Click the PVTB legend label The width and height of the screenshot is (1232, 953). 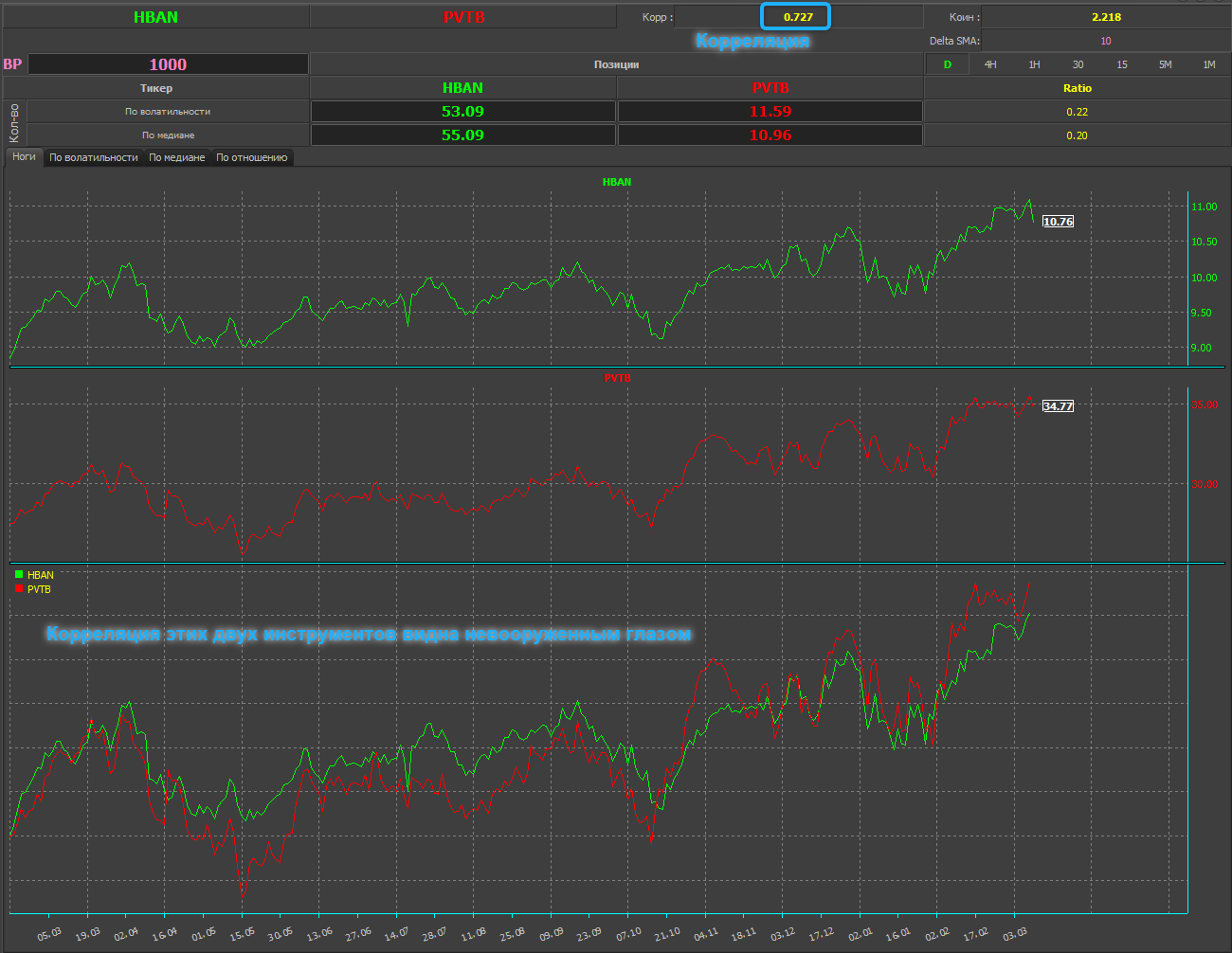[39, 589]
